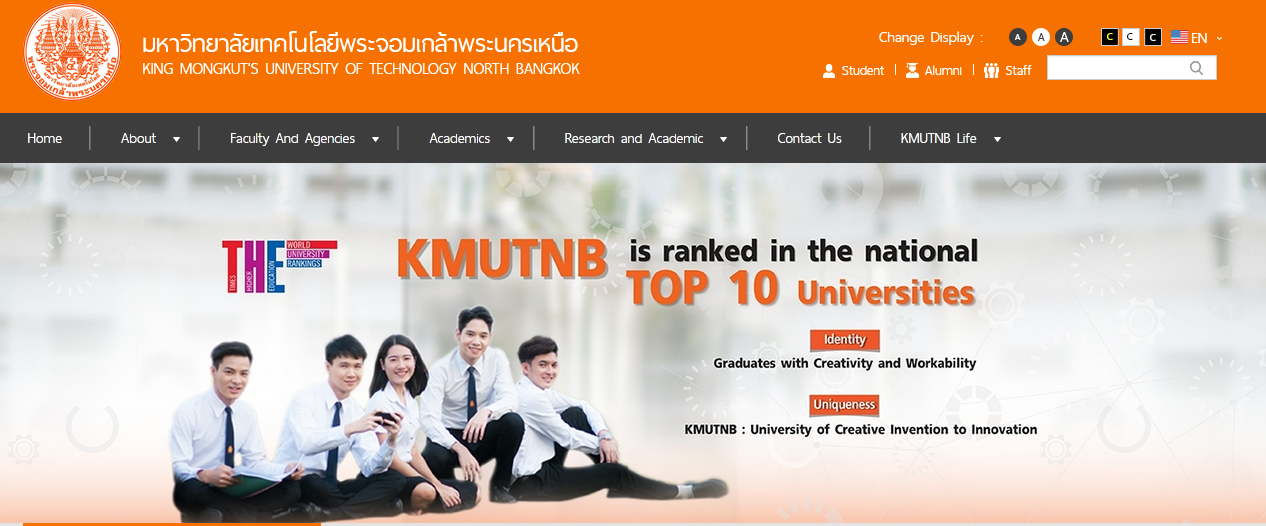Open the Student portal icon link
Image resolution: width=1266 pixels, height=526 pixels.
(x=829, y=70)
